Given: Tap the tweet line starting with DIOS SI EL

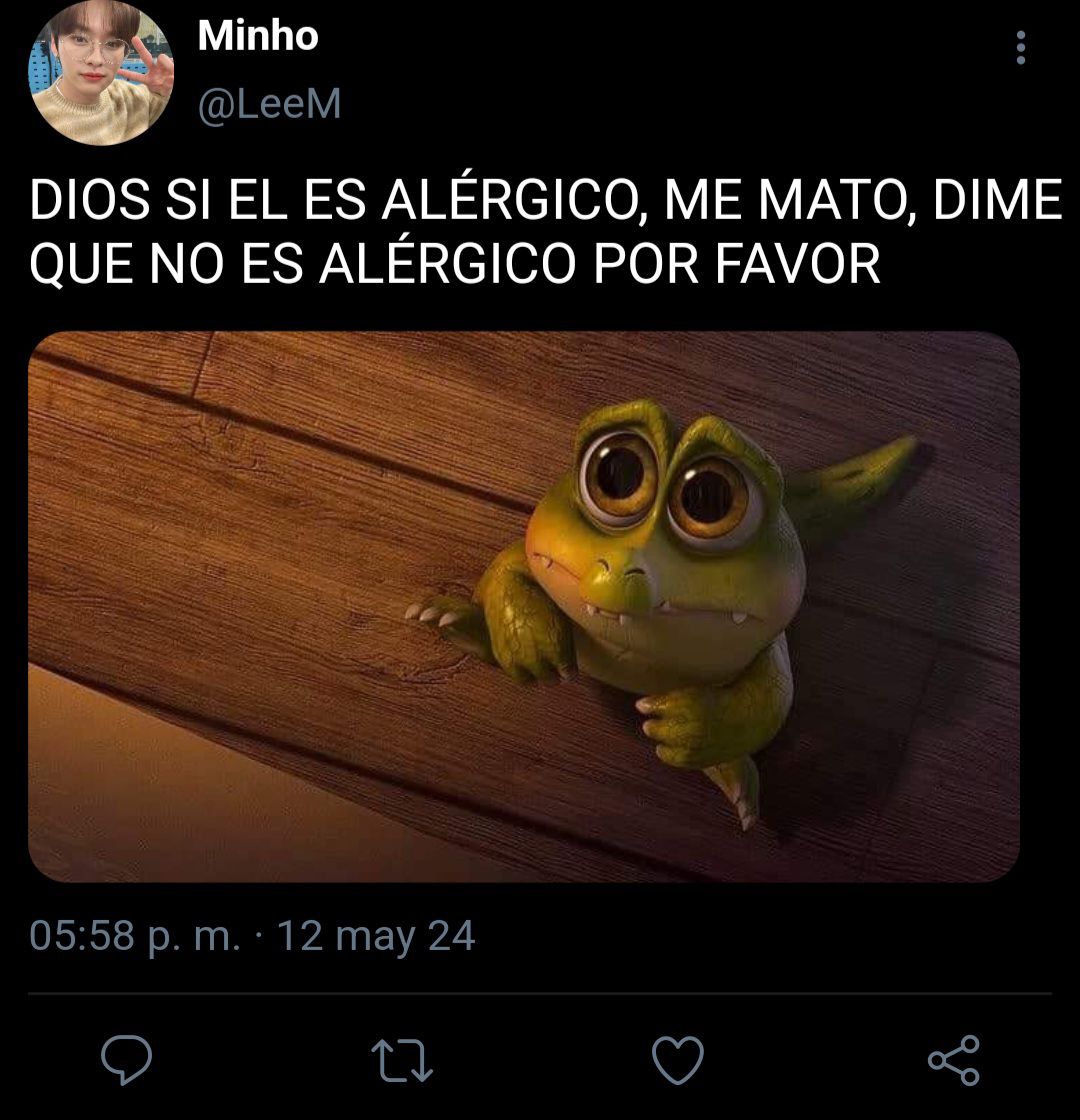Looking at the screenshot, I should pos(546,200).
